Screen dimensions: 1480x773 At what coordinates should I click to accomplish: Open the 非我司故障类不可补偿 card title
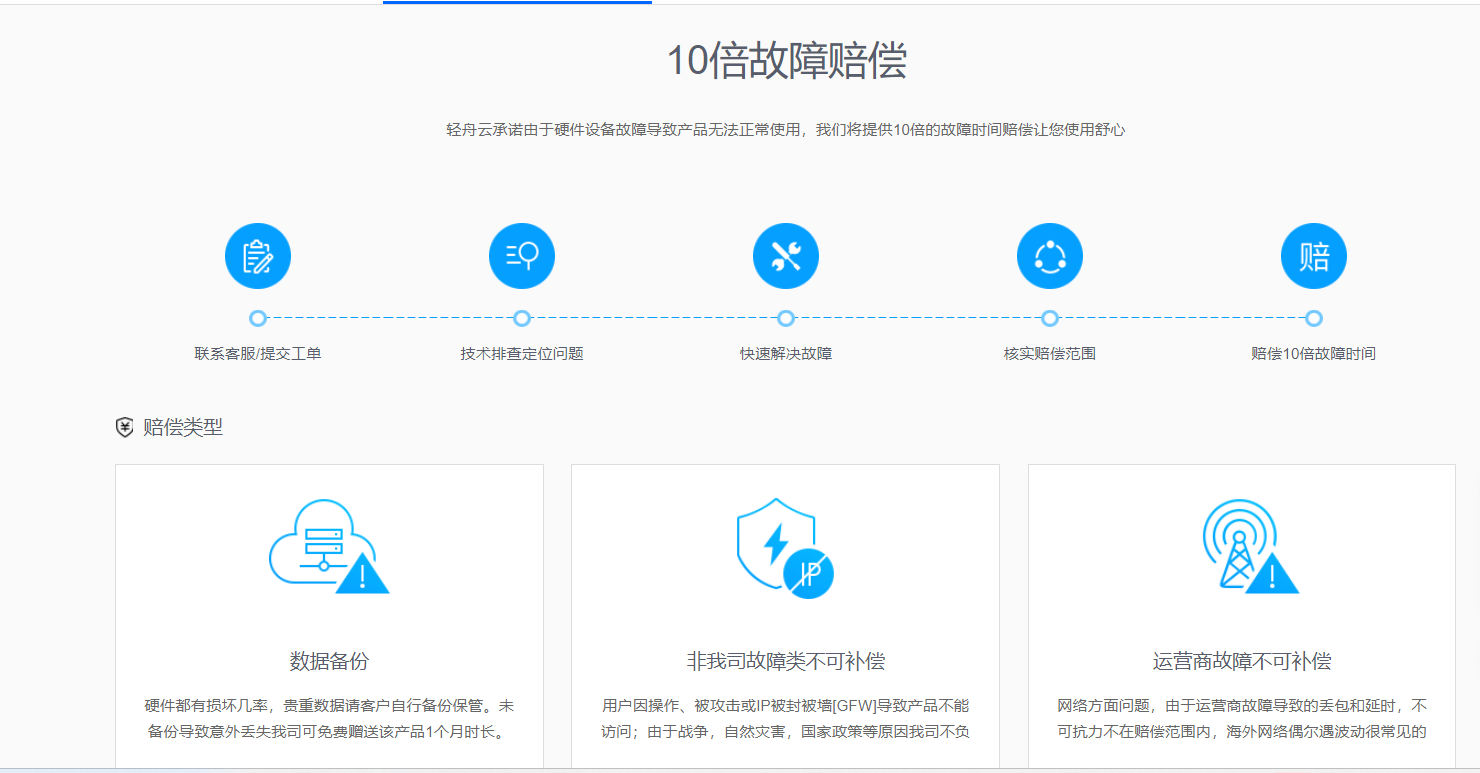tap(785, 661)
